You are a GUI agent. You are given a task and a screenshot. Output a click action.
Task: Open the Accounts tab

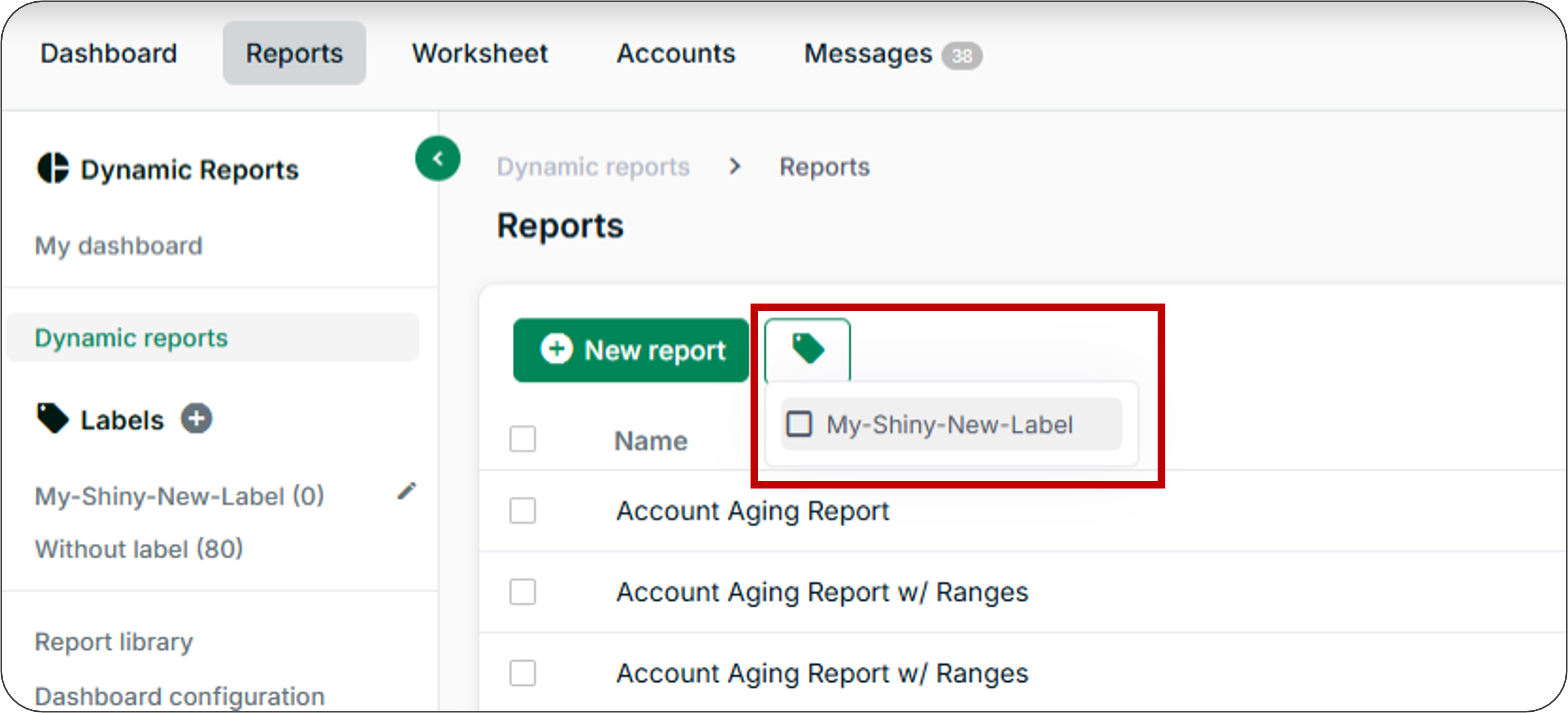click(x=676, y=54)
